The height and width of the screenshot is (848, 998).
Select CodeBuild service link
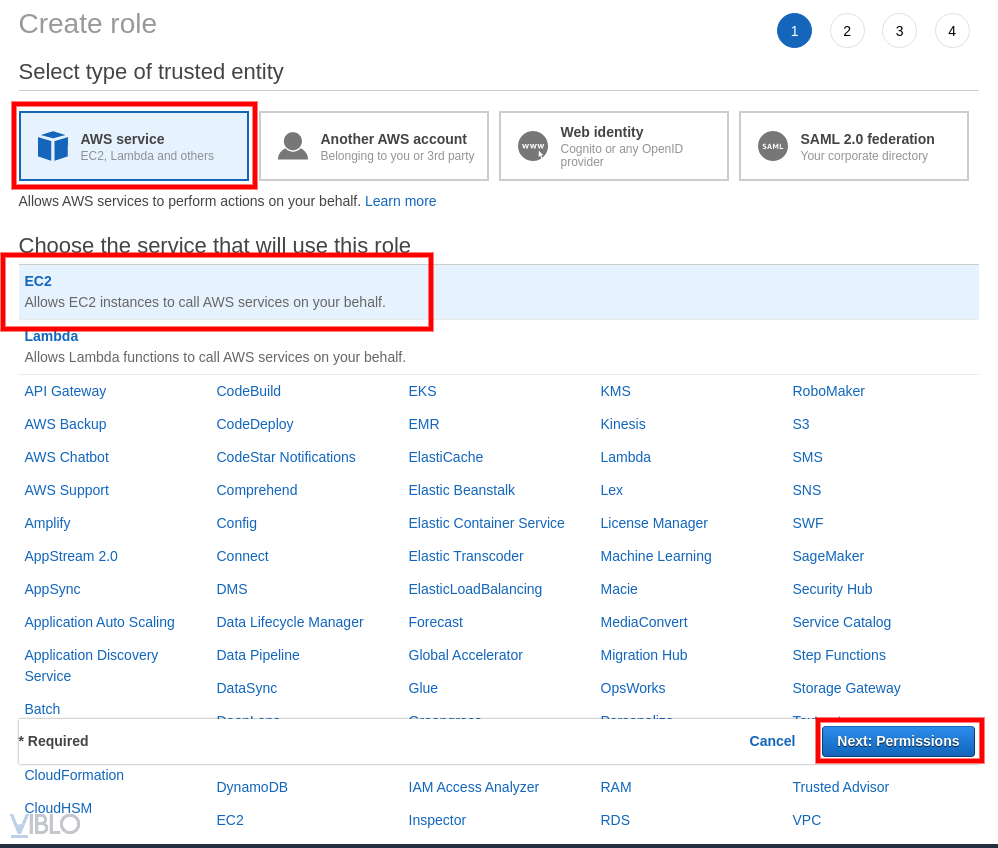(x=248, y=391)
